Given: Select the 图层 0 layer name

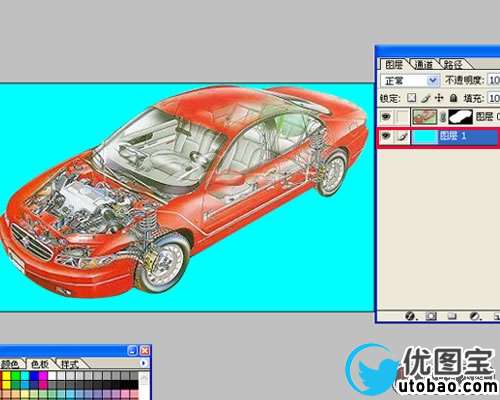Looking at the screenshot, I should (x=488, y=116).
